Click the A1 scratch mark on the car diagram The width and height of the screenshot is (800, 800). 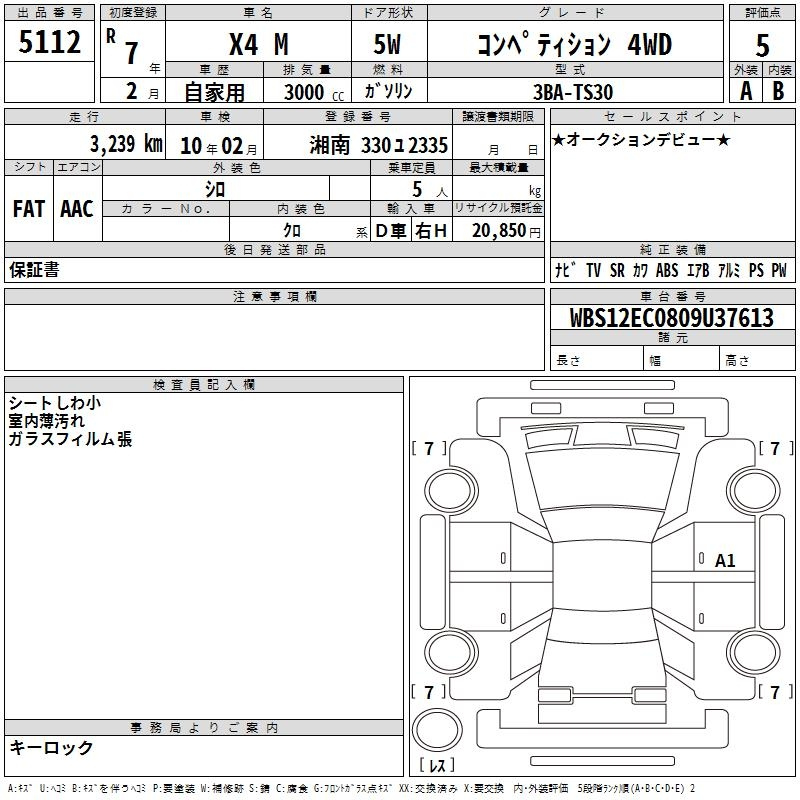click(724, 561)
